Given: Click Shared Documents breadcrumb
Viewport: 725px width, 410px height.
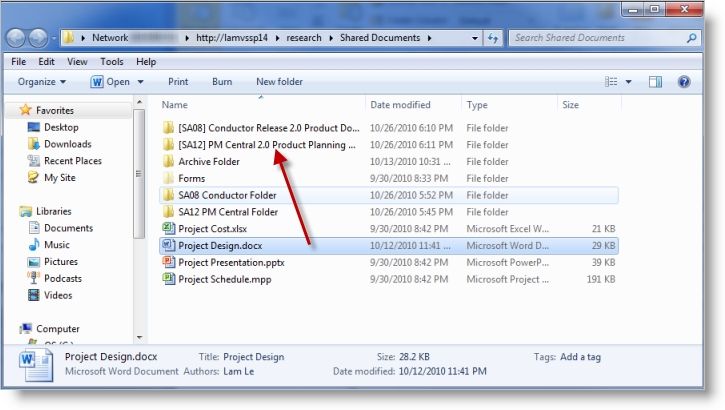Looking at the screenshot, I should (380, 38).
